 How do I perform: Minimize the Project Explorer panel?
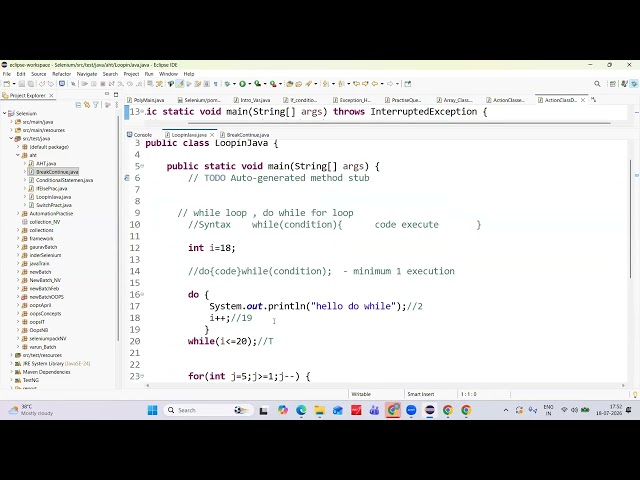pyautogui.click(x=107, y=94)
